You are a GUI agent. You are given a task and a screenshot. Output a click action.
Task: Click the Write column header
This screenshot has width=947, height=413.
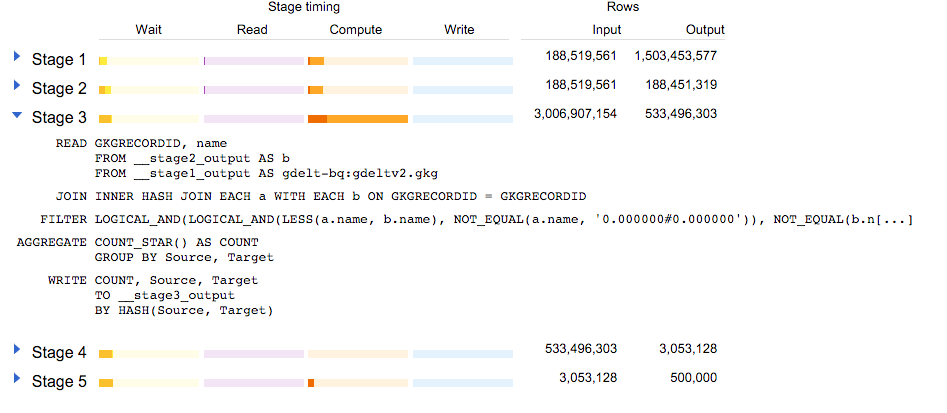click(459, 29)
